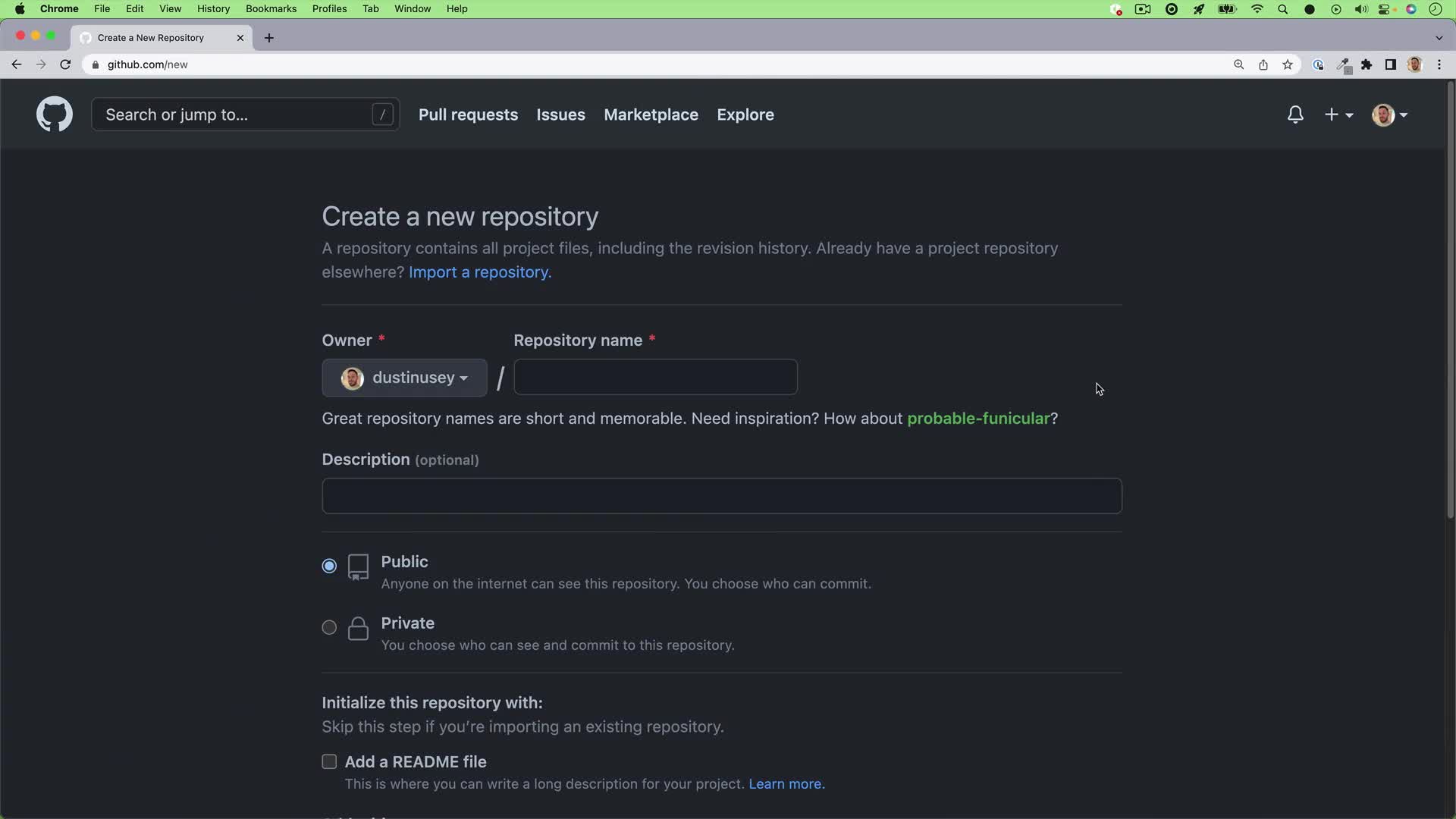
Task: Click the screen recording camera icon
Action: 1143,9
